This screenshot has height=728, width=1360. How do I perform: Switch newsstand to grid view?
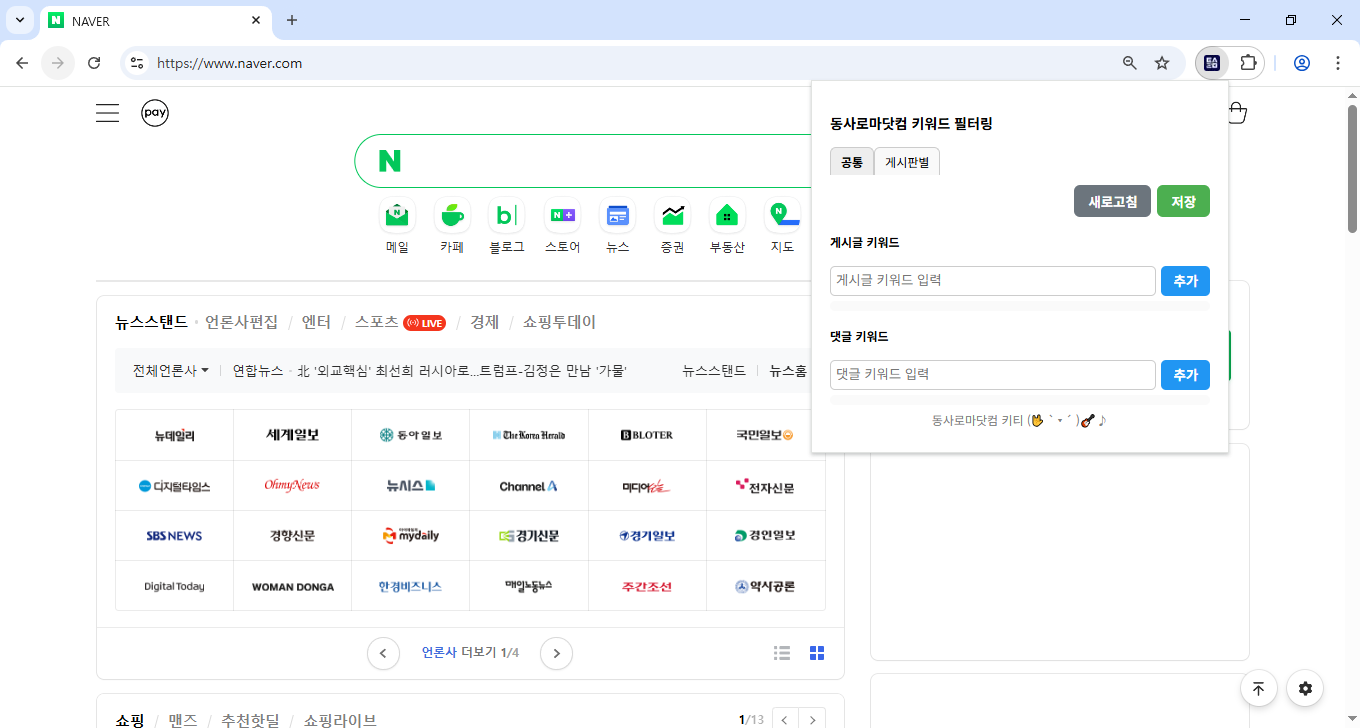(817, 653)
